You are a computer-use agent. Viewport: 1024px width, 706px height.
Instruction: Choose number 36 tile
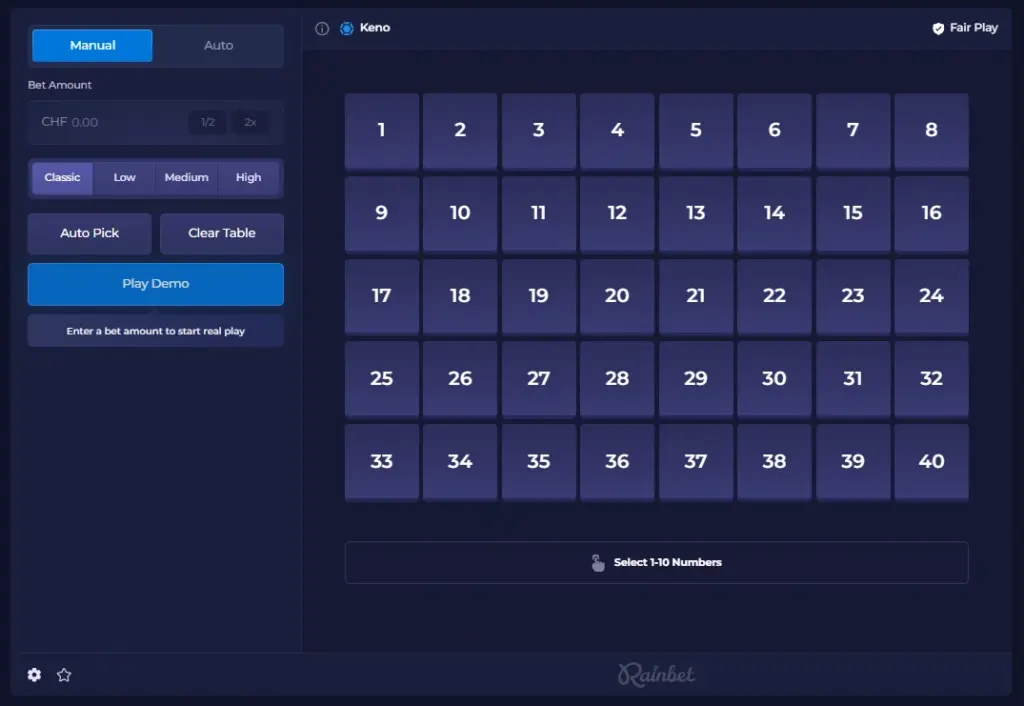click(x=617, y=462)
